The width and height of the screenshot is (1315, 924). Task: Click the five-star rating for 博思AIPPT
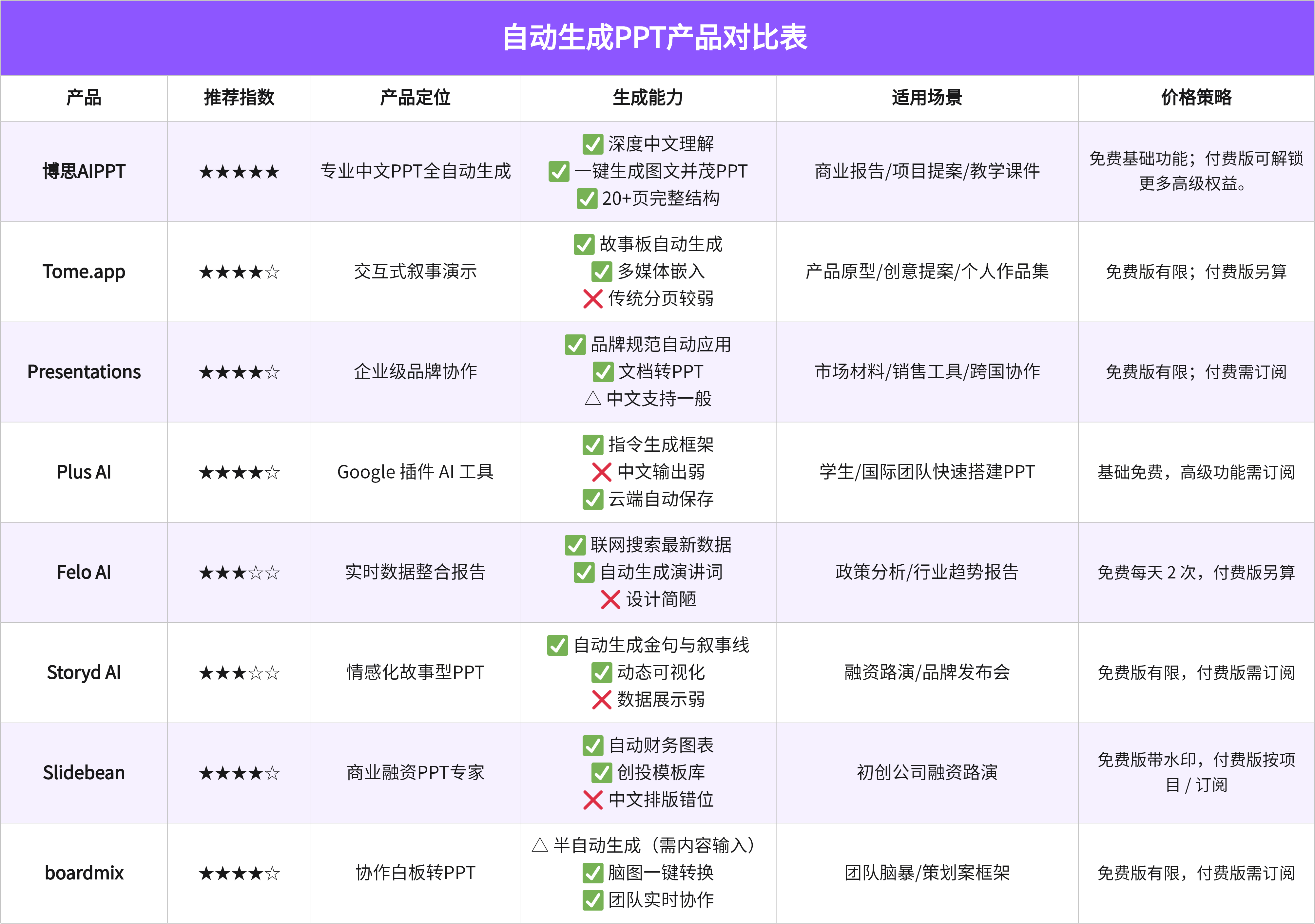(240, 172)
